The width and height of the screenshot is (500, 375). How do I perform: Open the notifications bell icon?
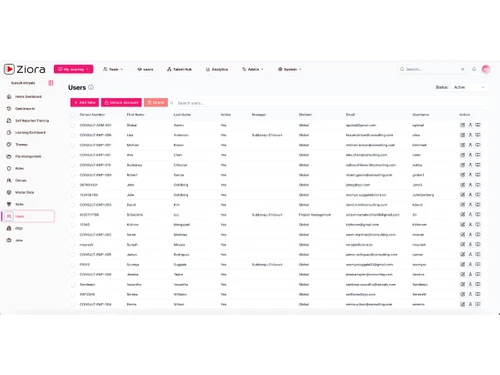(474, 69)
